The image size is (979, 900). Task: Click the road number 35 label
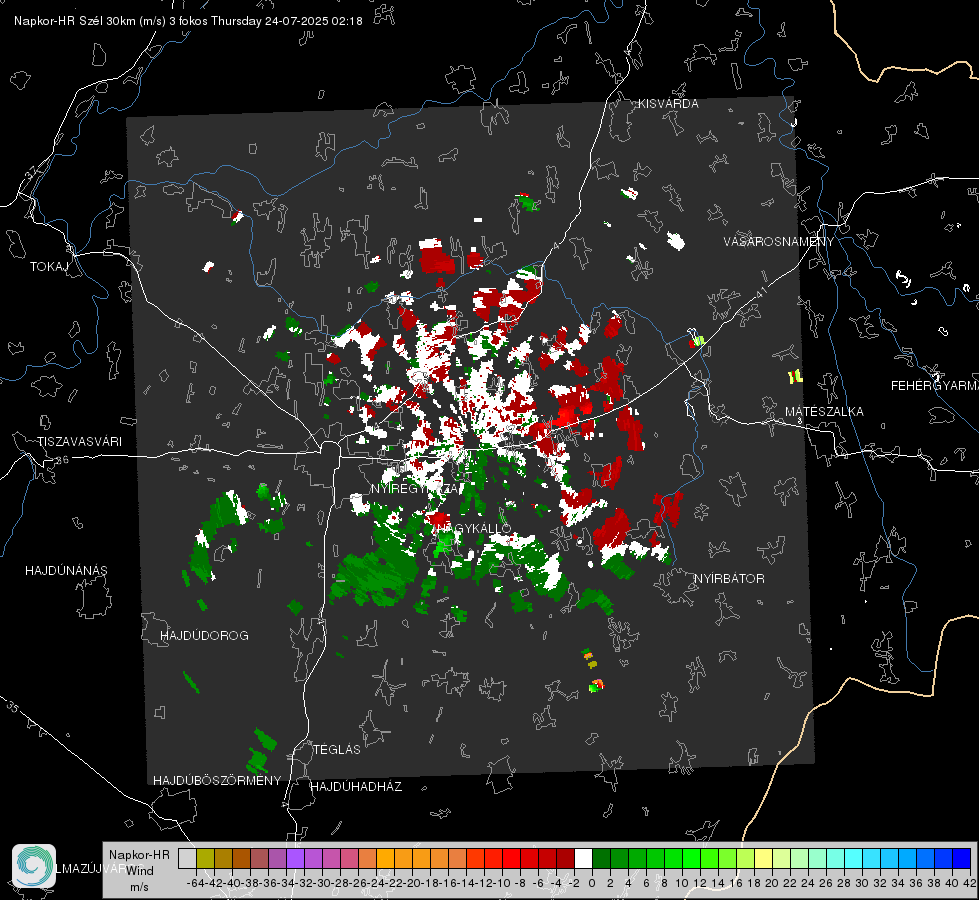pyautogui.click(x=12, y=708)
